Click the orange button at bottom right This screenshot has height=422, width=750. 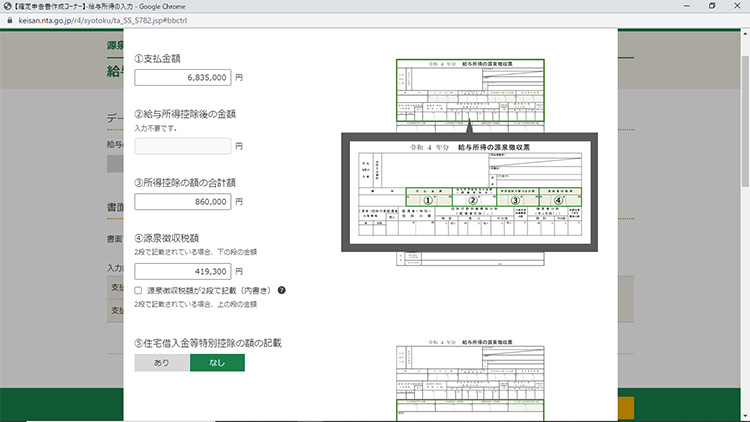[625, 407]
